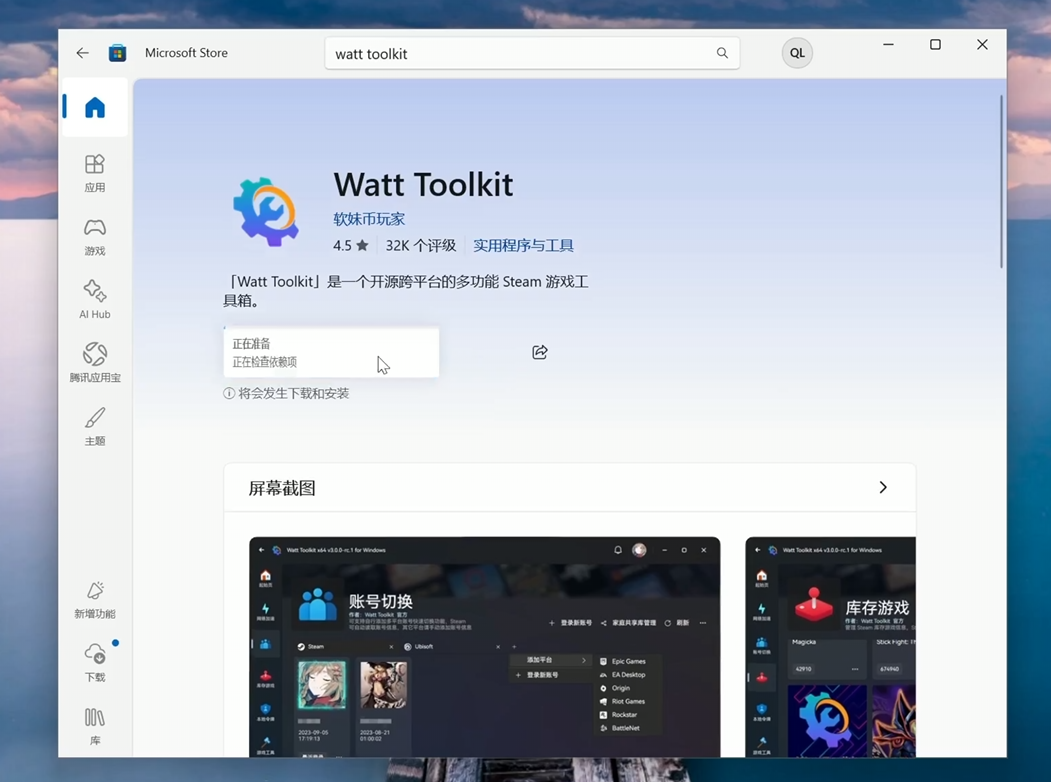The width and height of the screenshot is (1051, 782).
Task: Click the share icon for Watt Toolkit
Action: click(x=540, y=352)
